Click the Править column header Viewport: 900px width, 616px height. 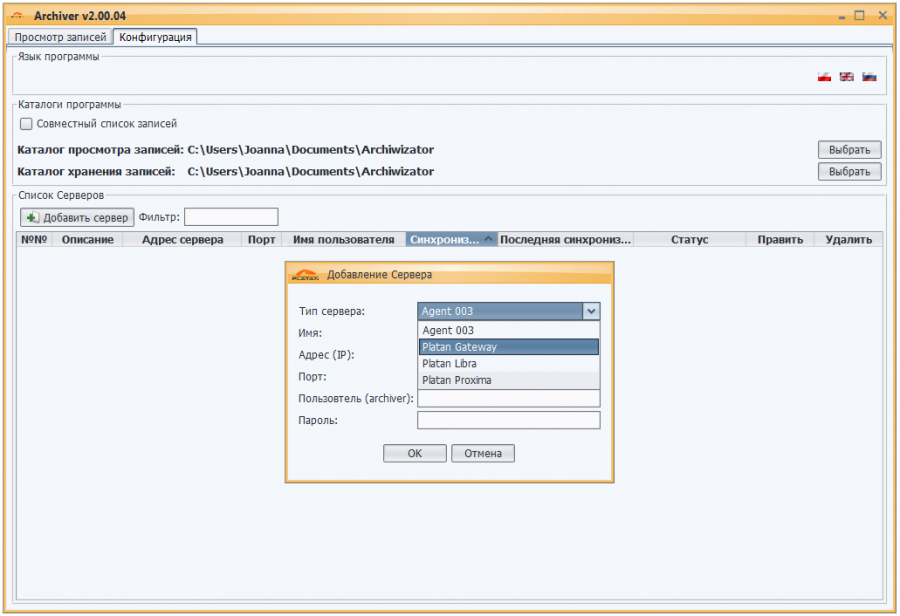pyautogui.click(x=780, y=239)
